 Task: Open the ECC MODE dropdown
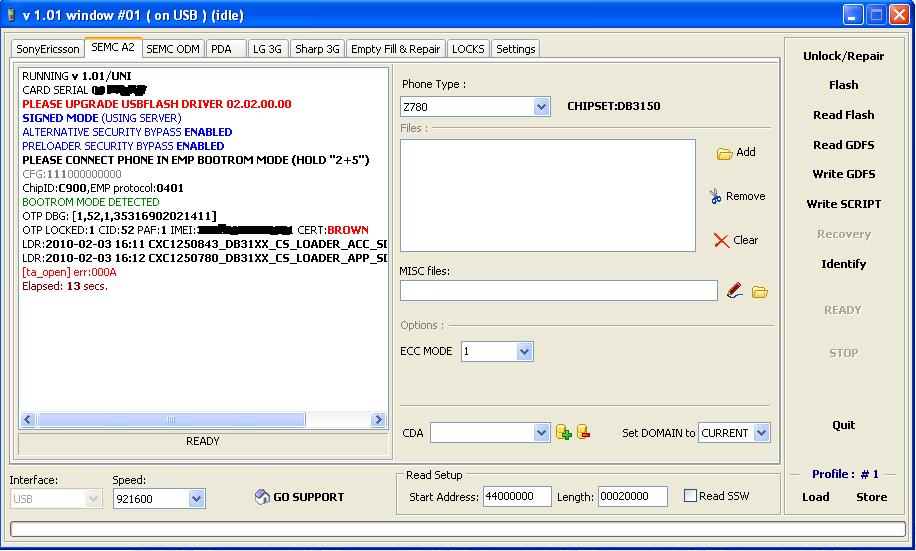(524, 352)
